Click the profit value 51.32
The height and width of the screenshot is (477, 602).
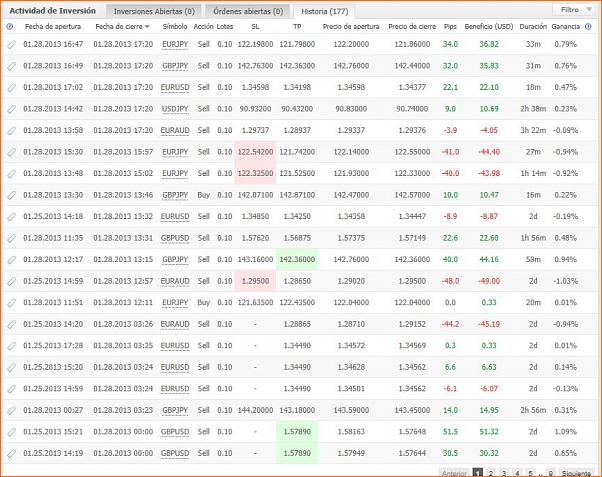point(489,432)
